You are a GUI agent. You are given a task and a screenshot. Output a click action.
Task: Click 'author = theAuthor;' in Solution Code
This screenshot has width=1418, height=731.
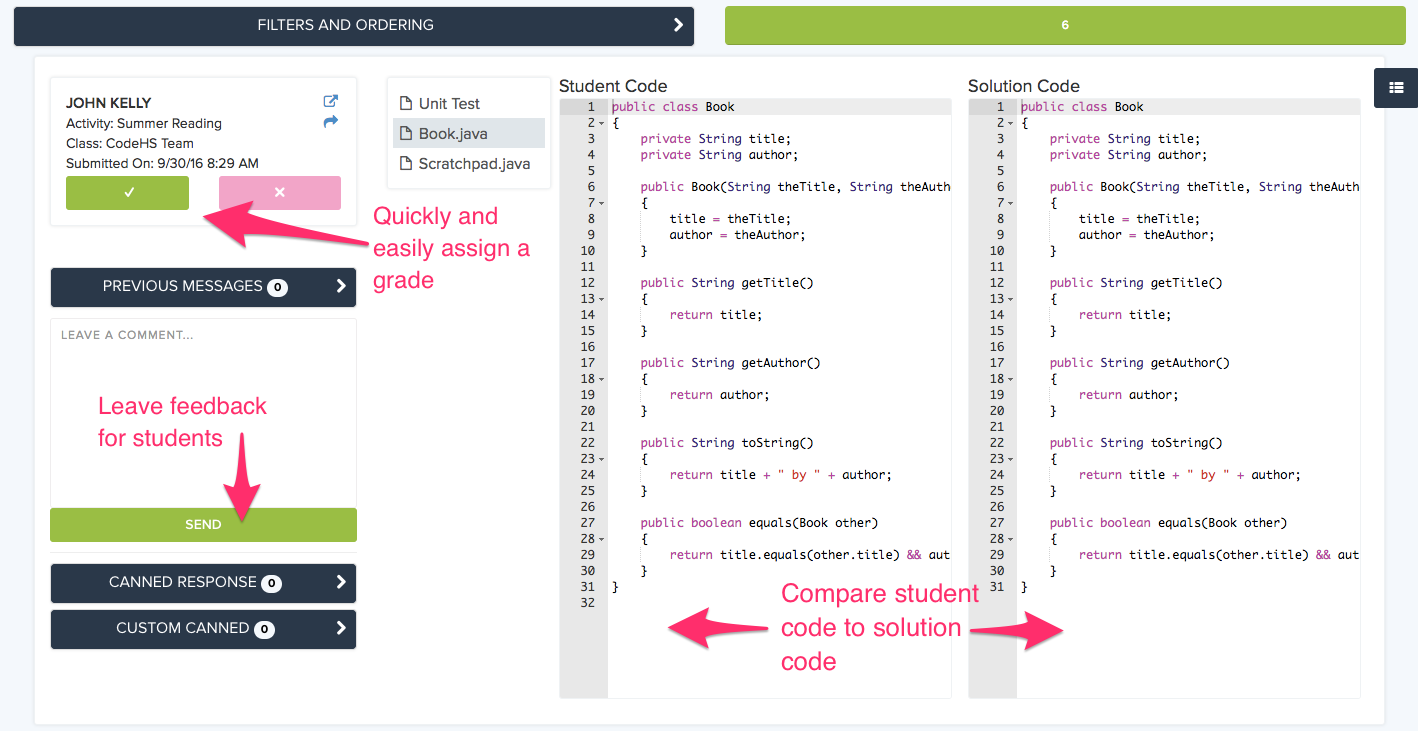[x=1147, y=235]
